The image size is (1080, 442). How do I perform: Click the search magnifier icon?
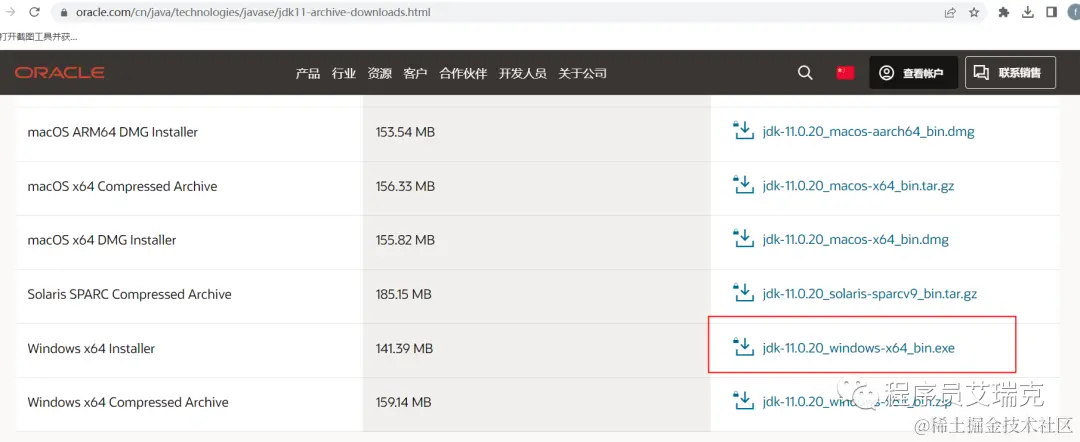coord(805,72)
